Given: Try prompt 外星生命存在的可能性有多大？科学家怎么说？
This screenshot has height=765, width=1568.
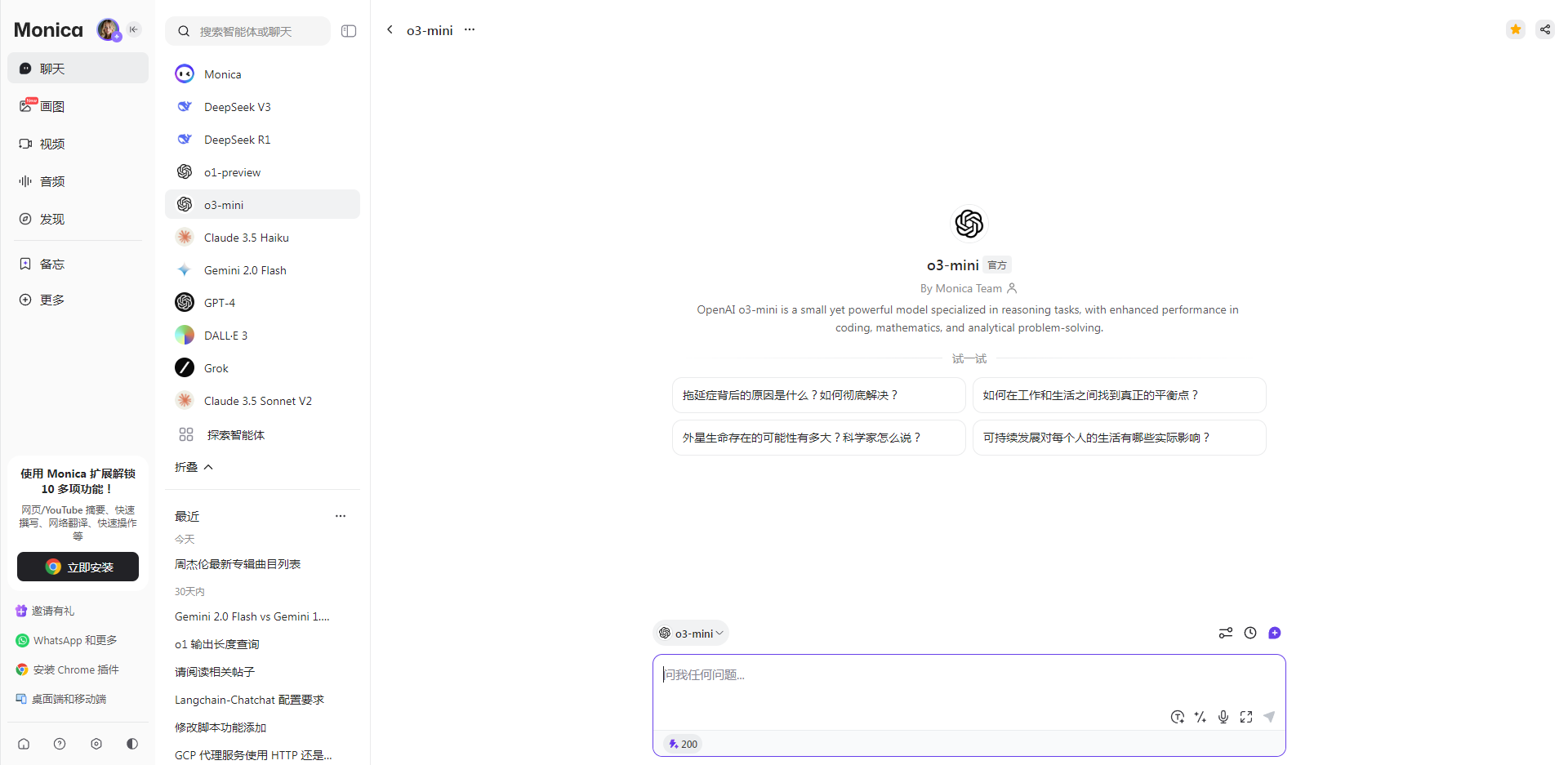Looking at the screenshot, I should (x=818, y=438).
